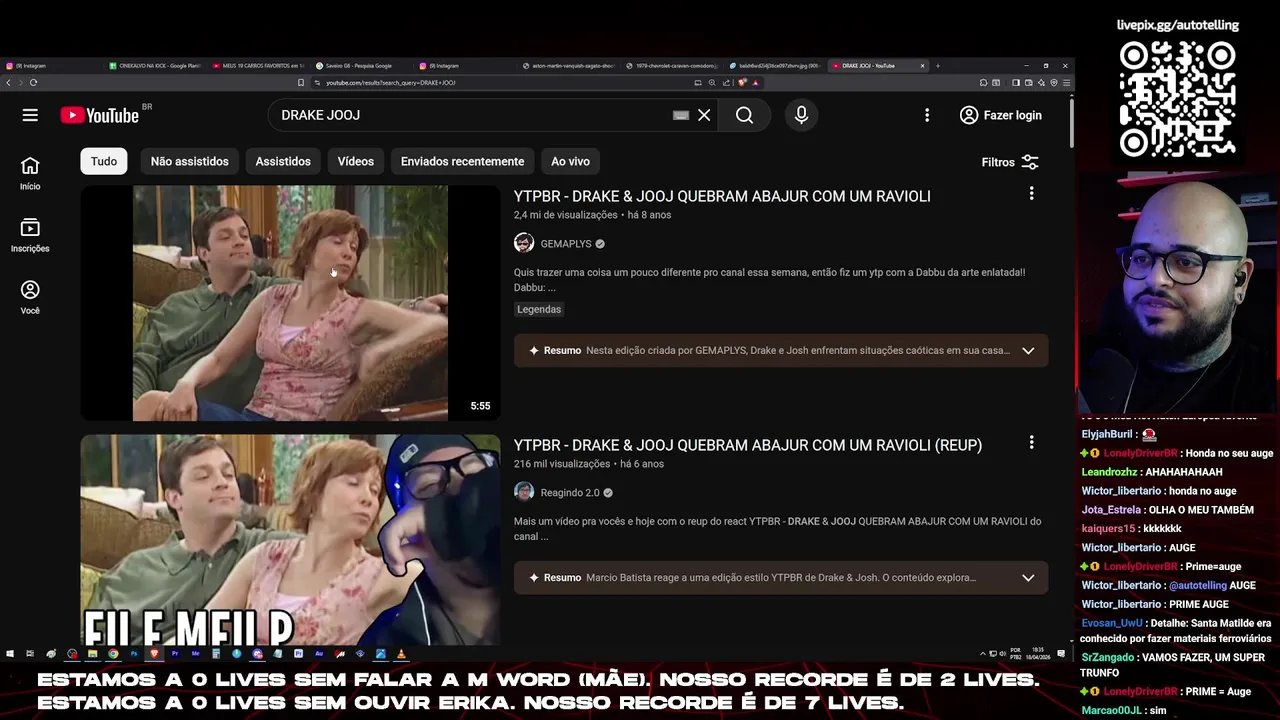Image resolution: width=1280 pixels, height=720 pixels.
Task: Click the GEMAPLYS channel avatar
Action: click(524, 243)
